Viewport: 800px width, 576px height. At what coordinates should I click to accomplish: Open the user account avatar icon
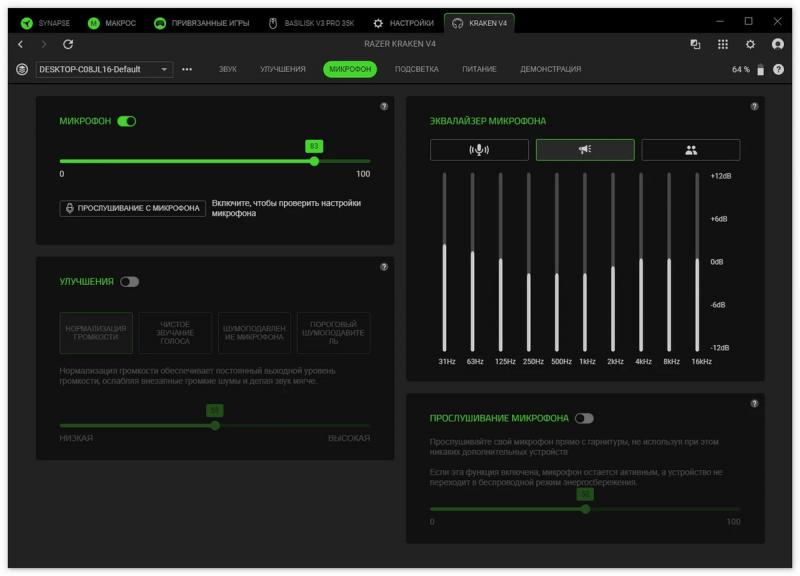pos(778,44)
